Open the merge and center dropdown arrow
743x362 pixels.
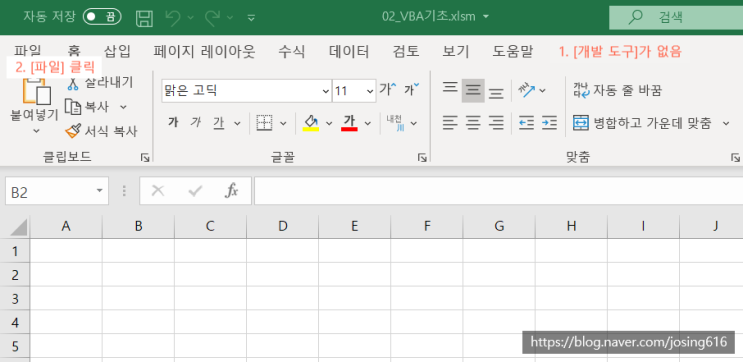[726, 124]
